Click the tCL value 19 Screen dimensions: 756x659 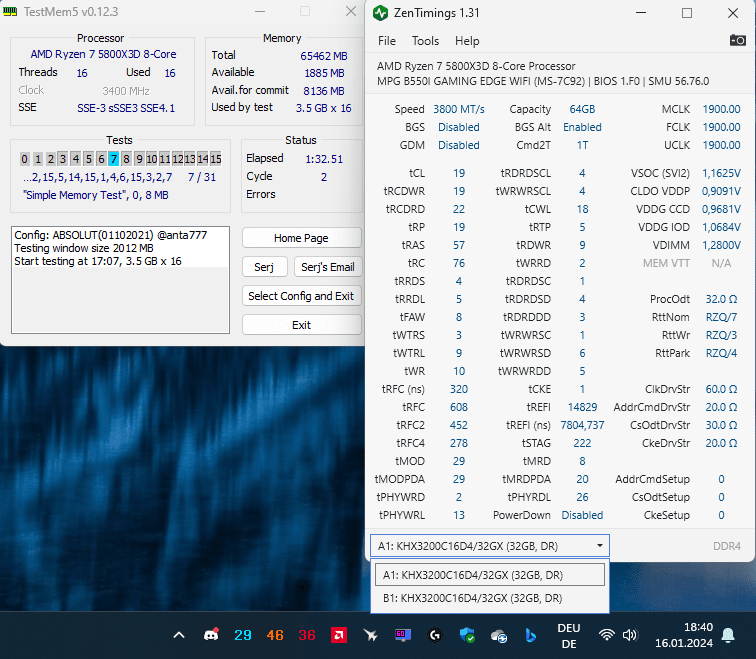(459, 173)
